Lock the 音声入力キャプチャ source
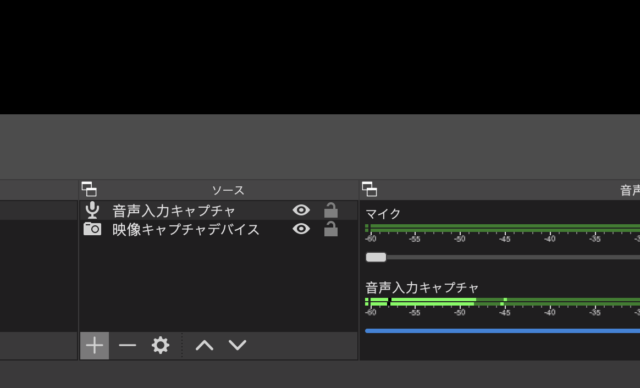Screen dimensions: 640x388 coord(331,210)
